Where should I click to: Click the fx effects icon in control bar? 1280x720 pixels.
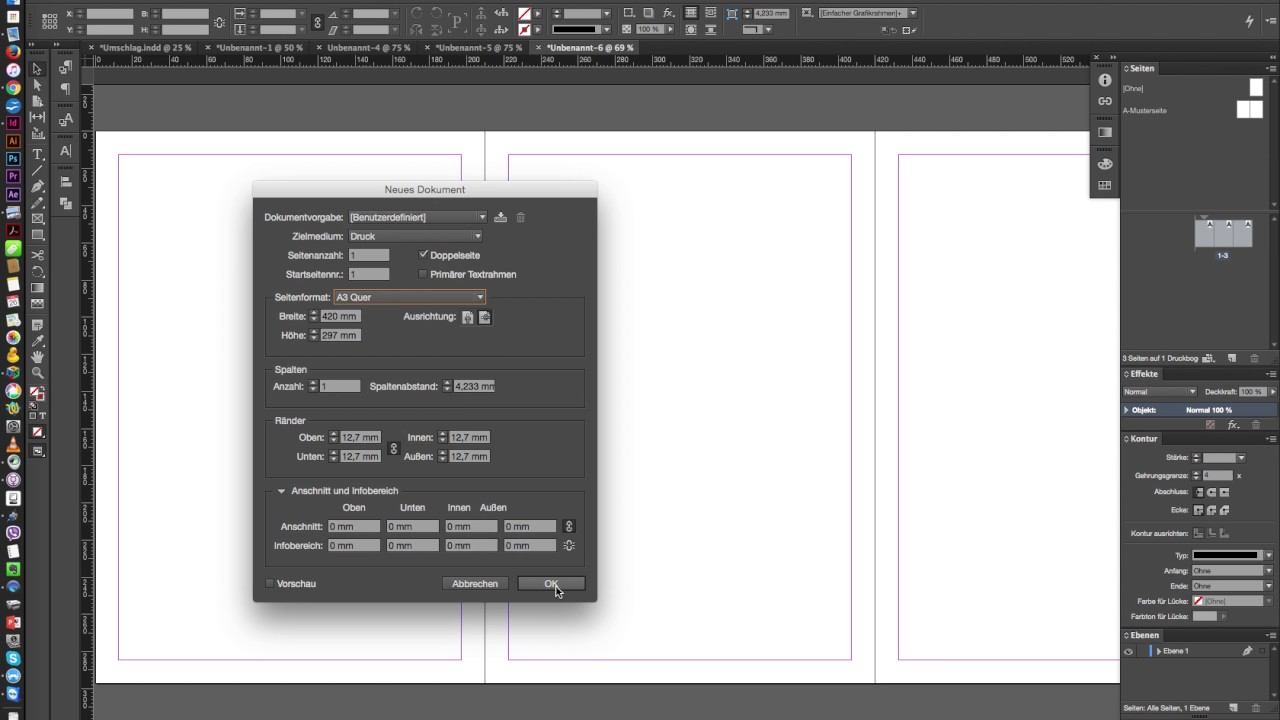tap(669, 14)
